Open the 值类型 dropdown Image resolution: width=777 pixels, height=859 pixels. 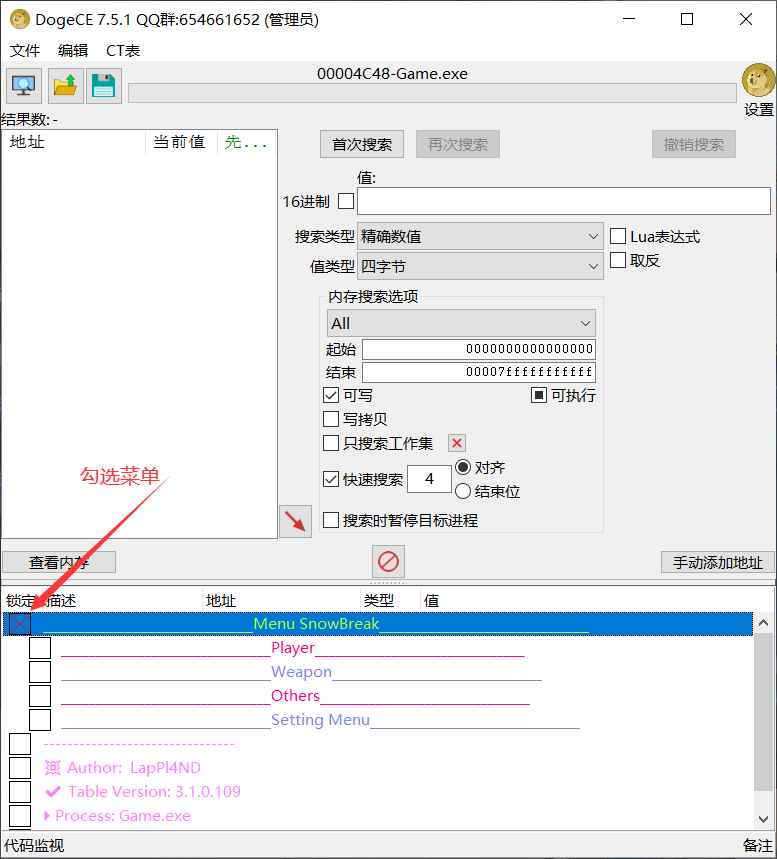point(480,267)
